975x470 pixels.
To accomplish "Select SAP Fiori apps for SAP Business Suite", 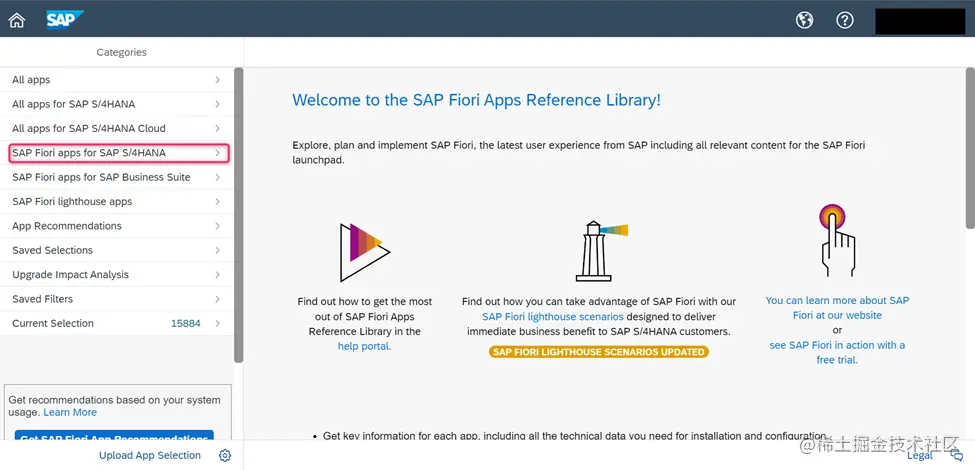I will click(x=117, y=177).
